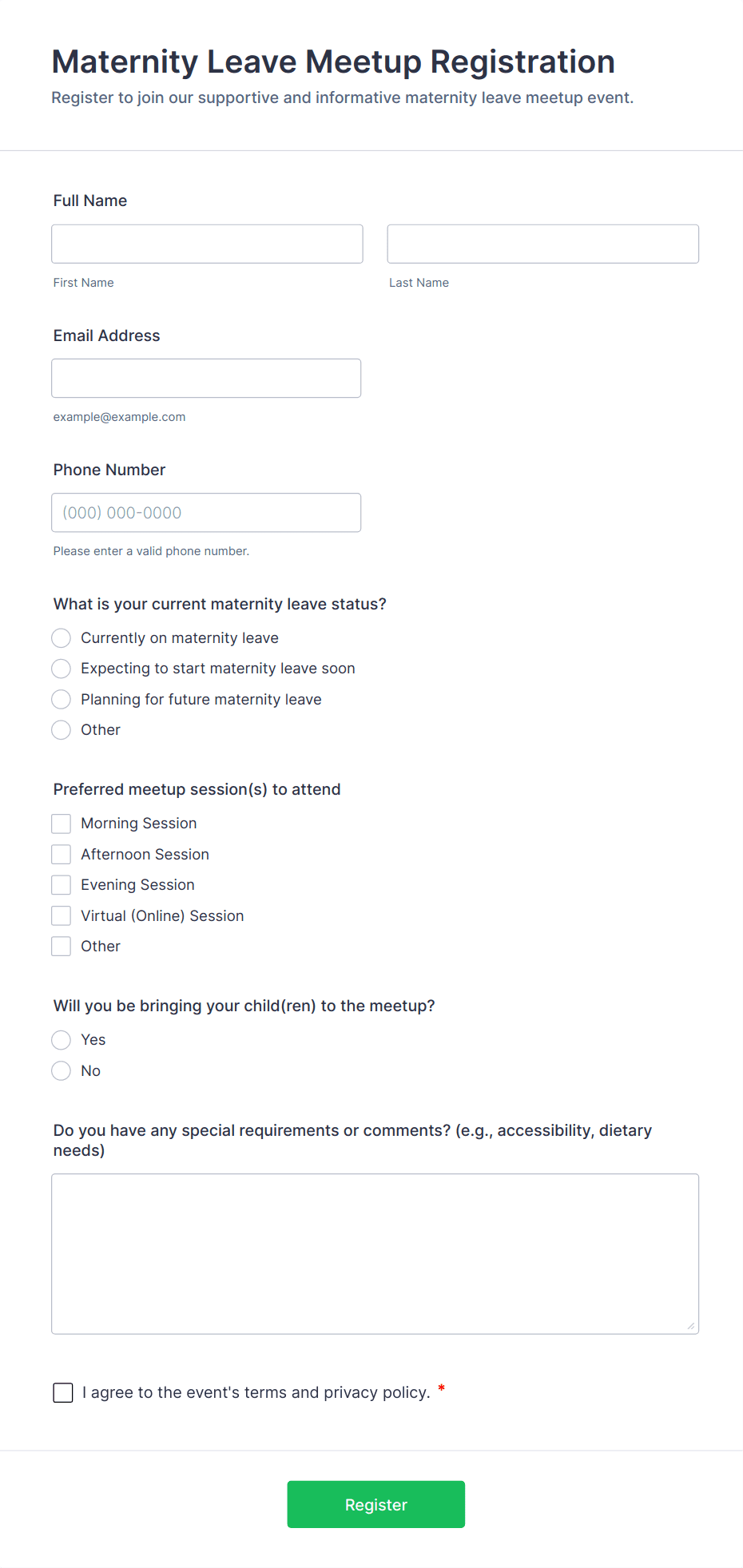
Task: Click the Last Name input field
Action: coord(542,244)
